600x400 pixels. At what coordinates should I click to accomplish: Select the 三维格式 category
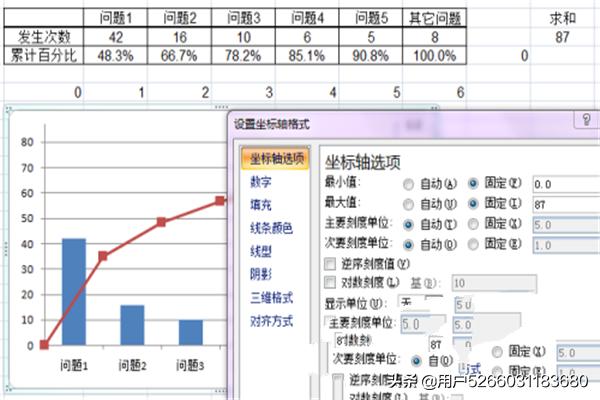point(271,297)
